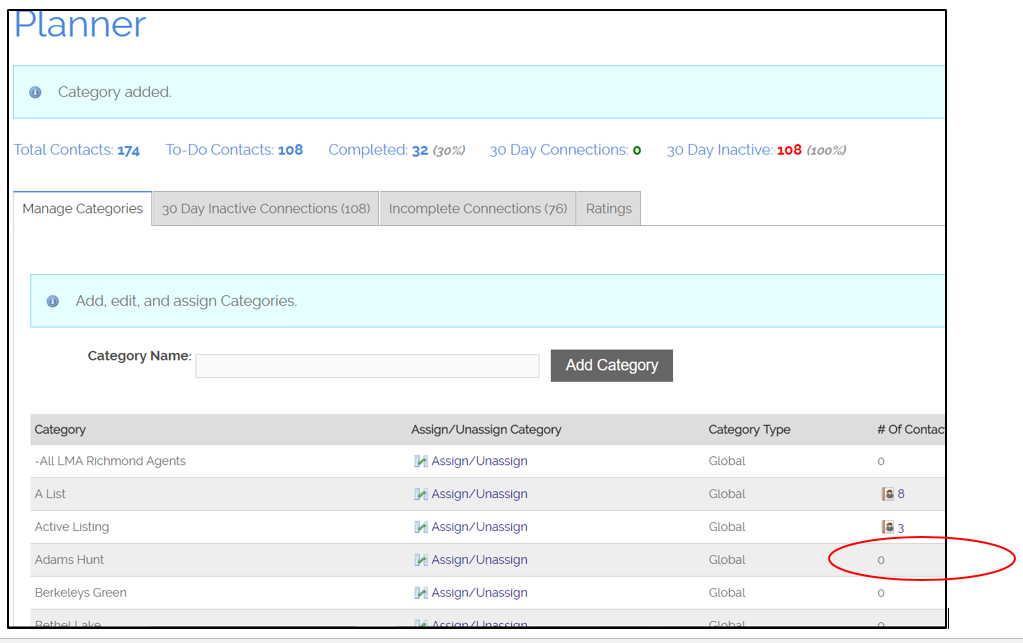Switch to the Incomplete Connections tab

pyautogui.click(x=477, y=209)
